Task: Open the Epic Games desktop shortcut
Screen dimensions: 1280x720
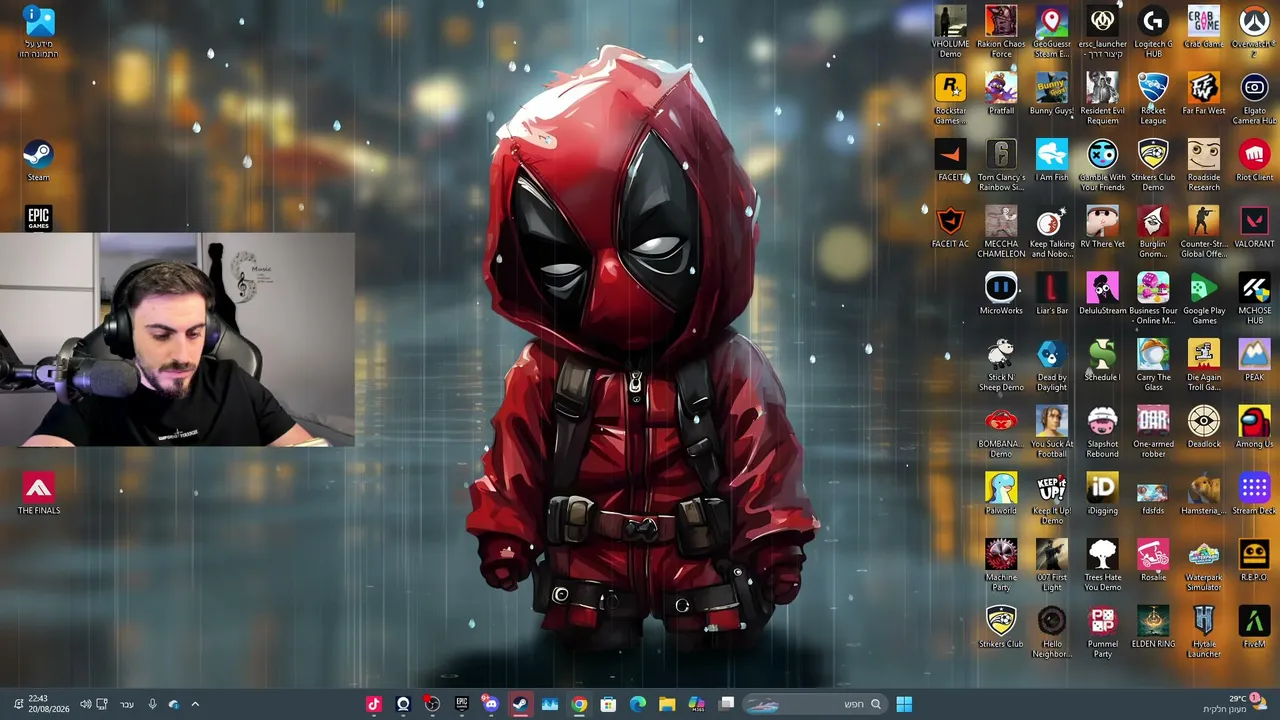Action: point(38,218)
